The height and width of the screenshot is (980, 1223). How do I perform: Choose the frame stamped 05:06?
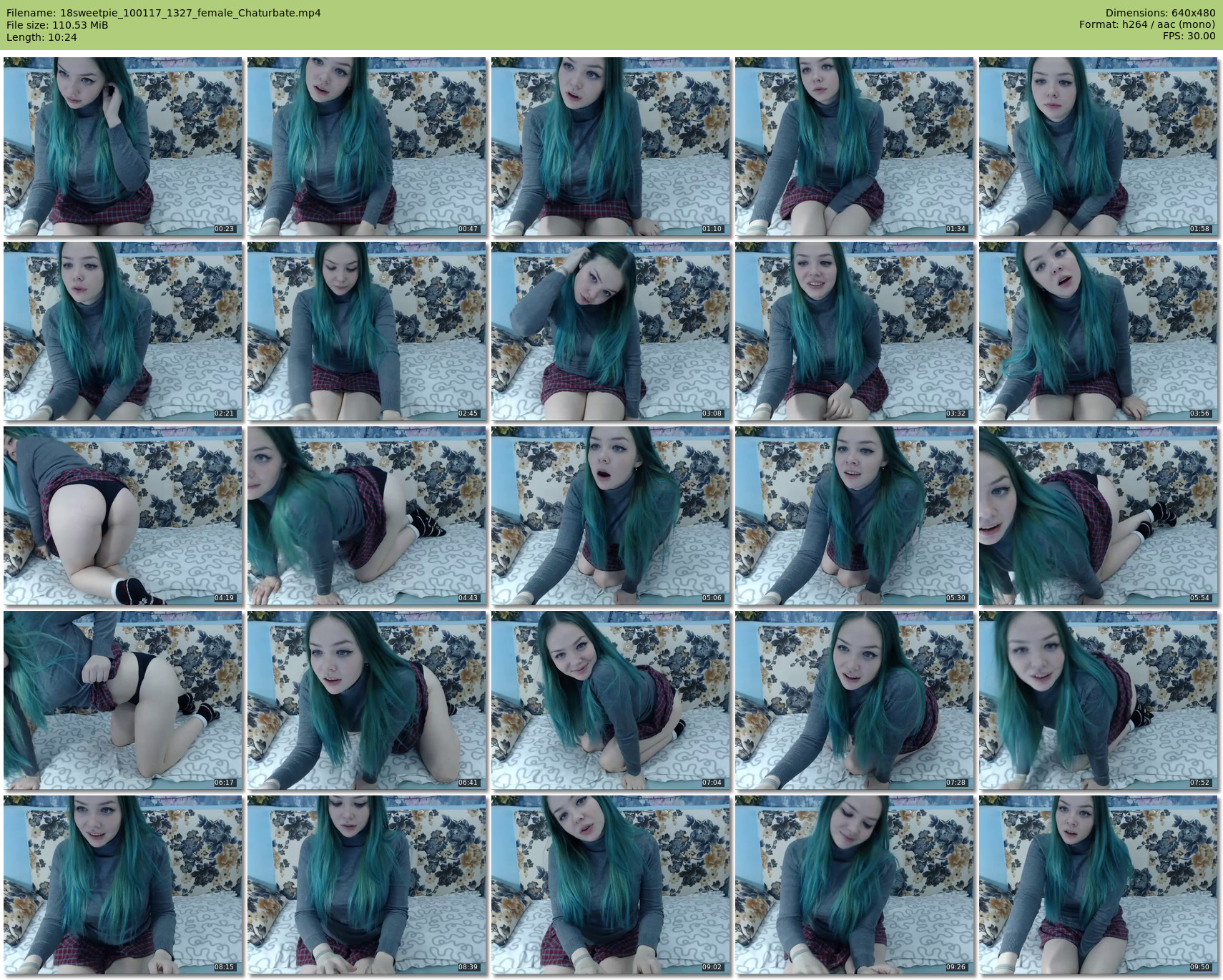click(611, 516)
